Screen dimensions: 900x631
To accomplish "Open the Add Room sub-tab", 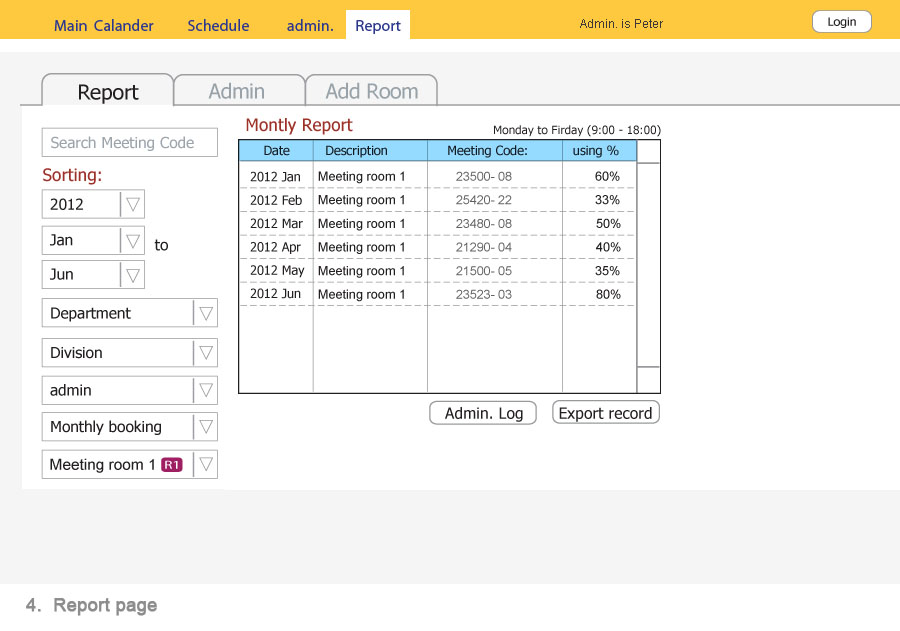I will click(x=371, y=91).
